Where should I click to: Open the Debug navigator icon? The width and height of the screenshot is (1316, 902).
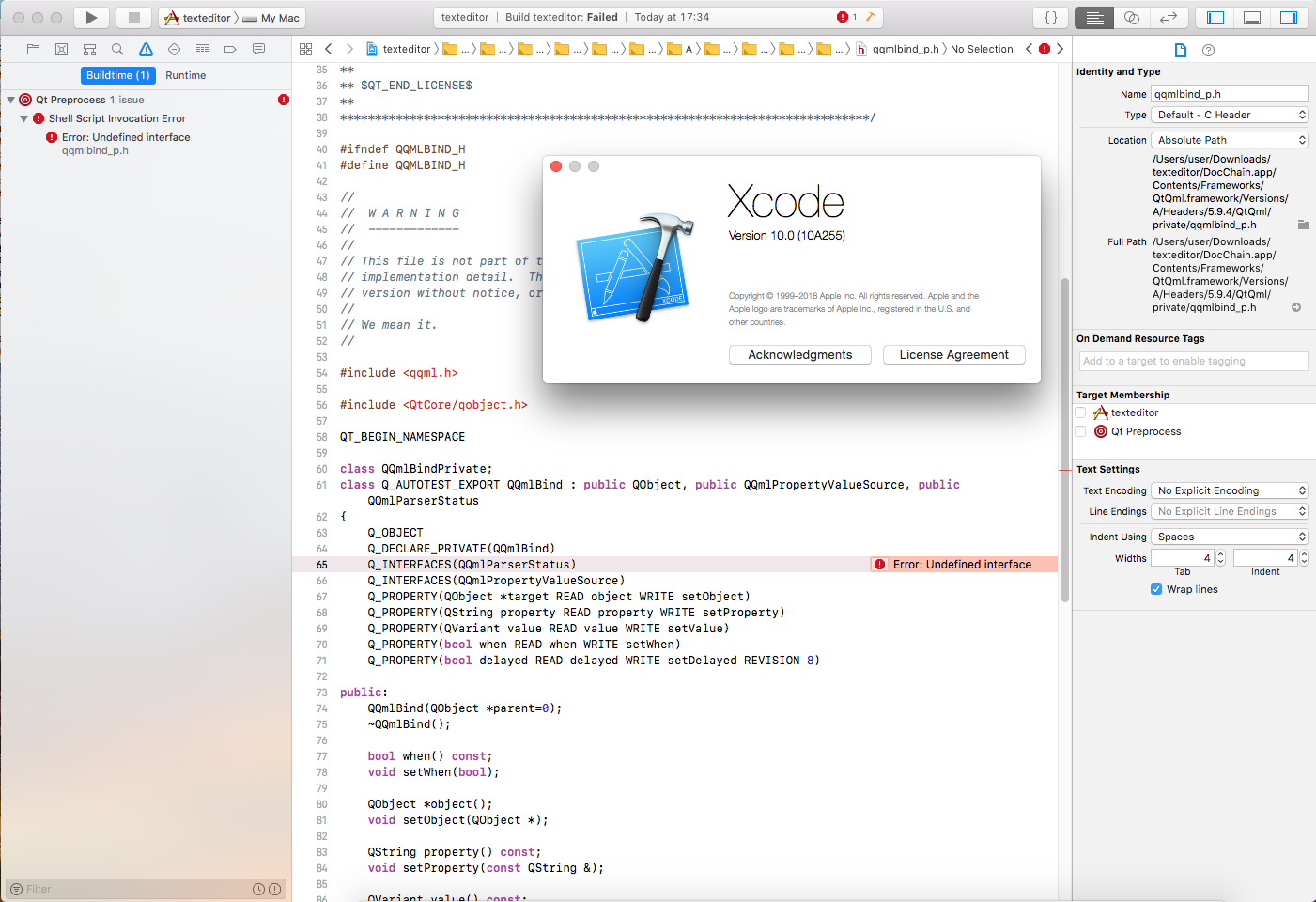202,49
